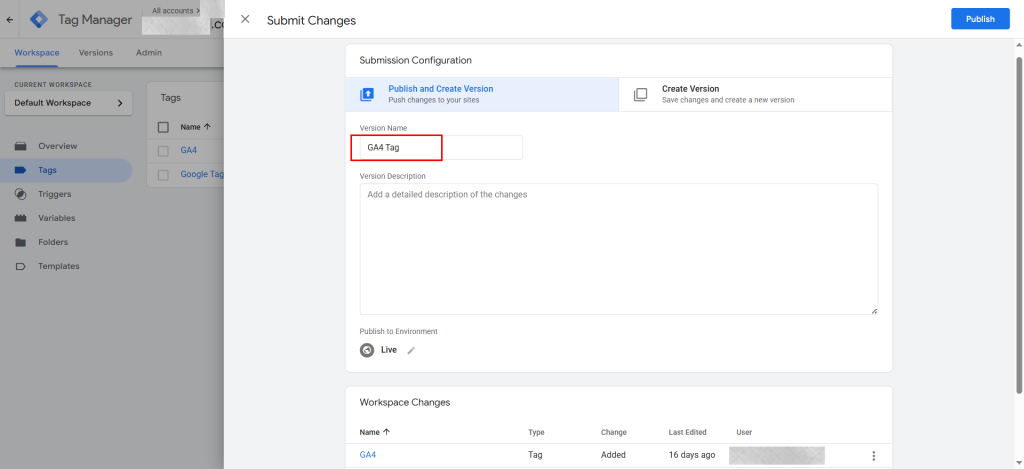Click the Live environment globe icon
The height and width of the screenshot is (469, 1024).
(x=367, y=350)
